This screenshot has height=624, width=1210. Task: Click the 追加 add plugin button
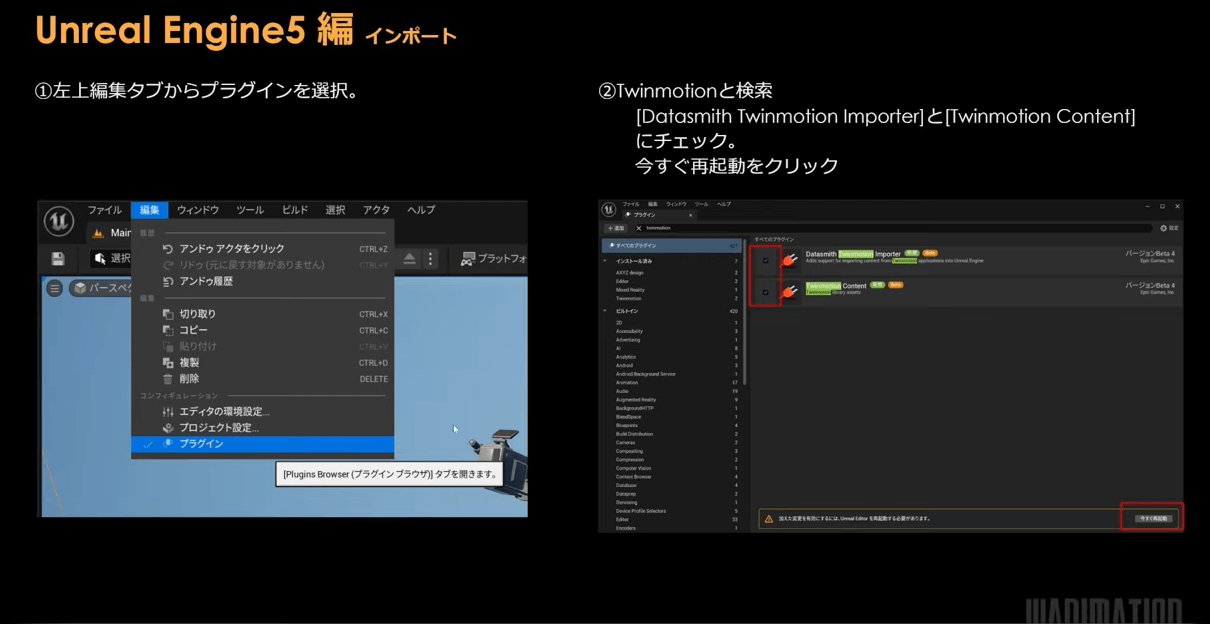616,228
